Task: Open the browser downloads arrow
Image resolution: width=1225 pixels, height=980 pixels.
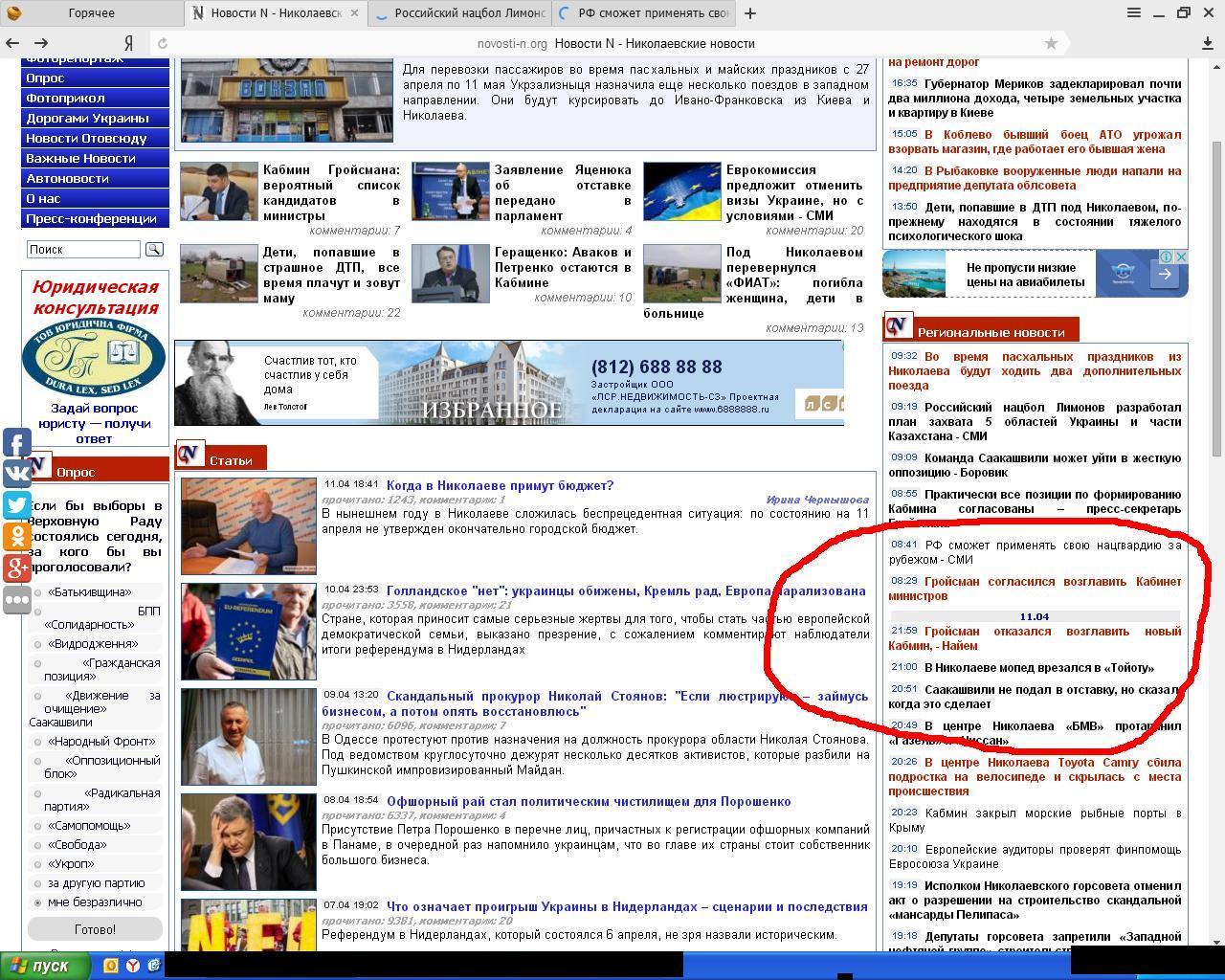Action: point(1208,43)
